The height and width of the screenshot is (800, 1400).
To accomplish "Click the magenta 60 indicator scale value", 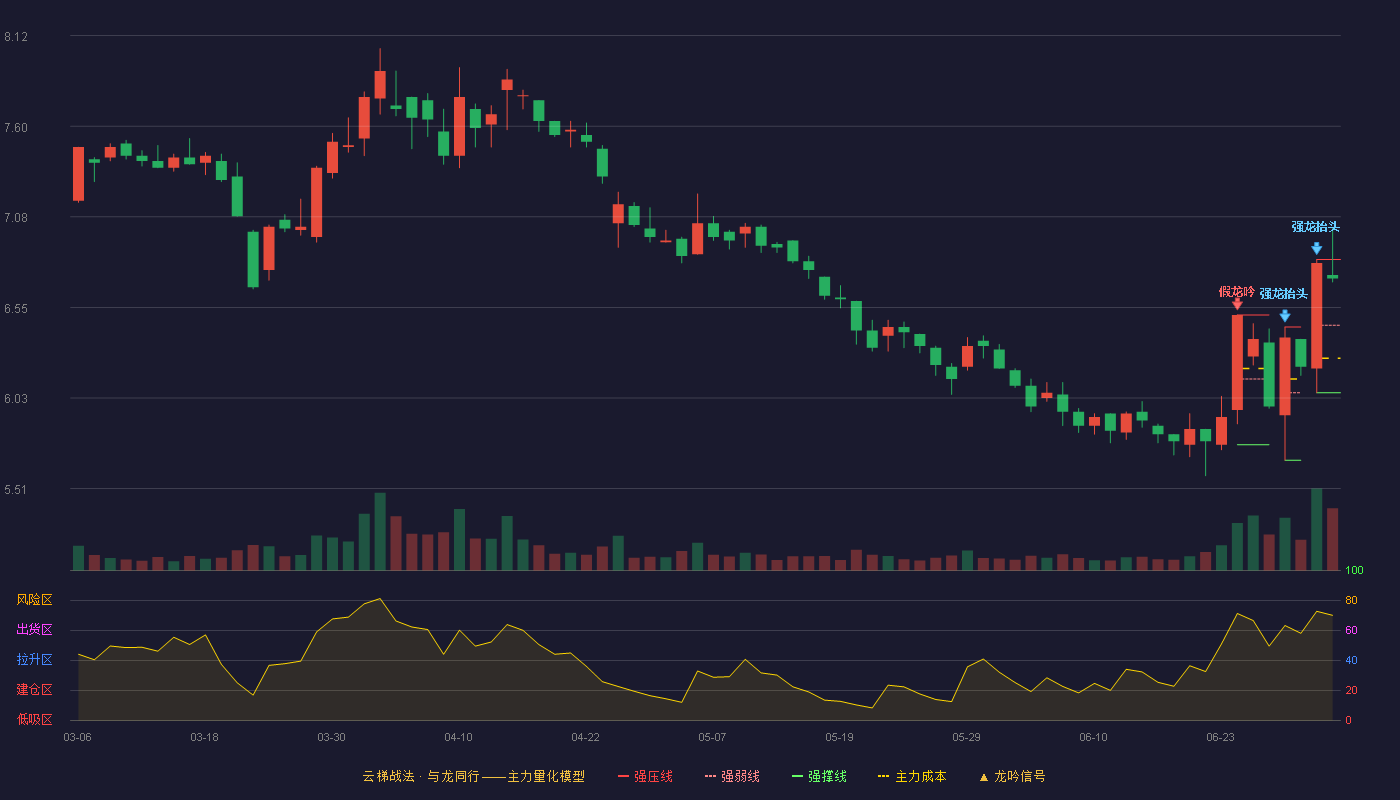I will click(1351, 630).
